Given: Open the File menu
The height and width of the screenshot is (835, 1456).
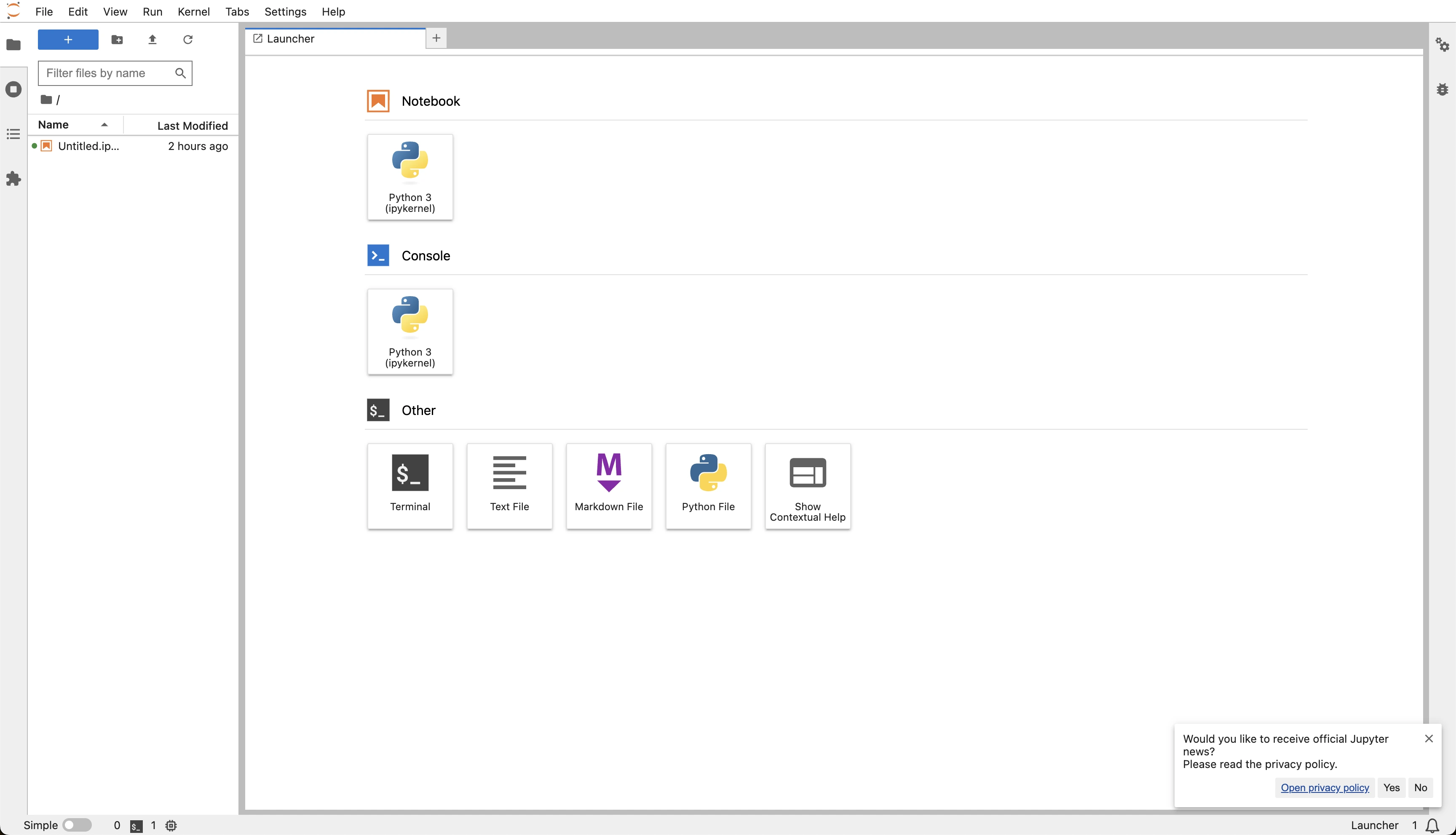Looking at the screenshot, I should (44, 11).
